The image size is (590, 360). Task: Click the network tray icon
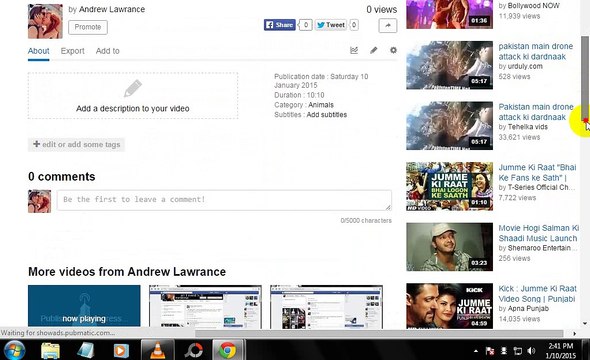(x=518, y=351)
